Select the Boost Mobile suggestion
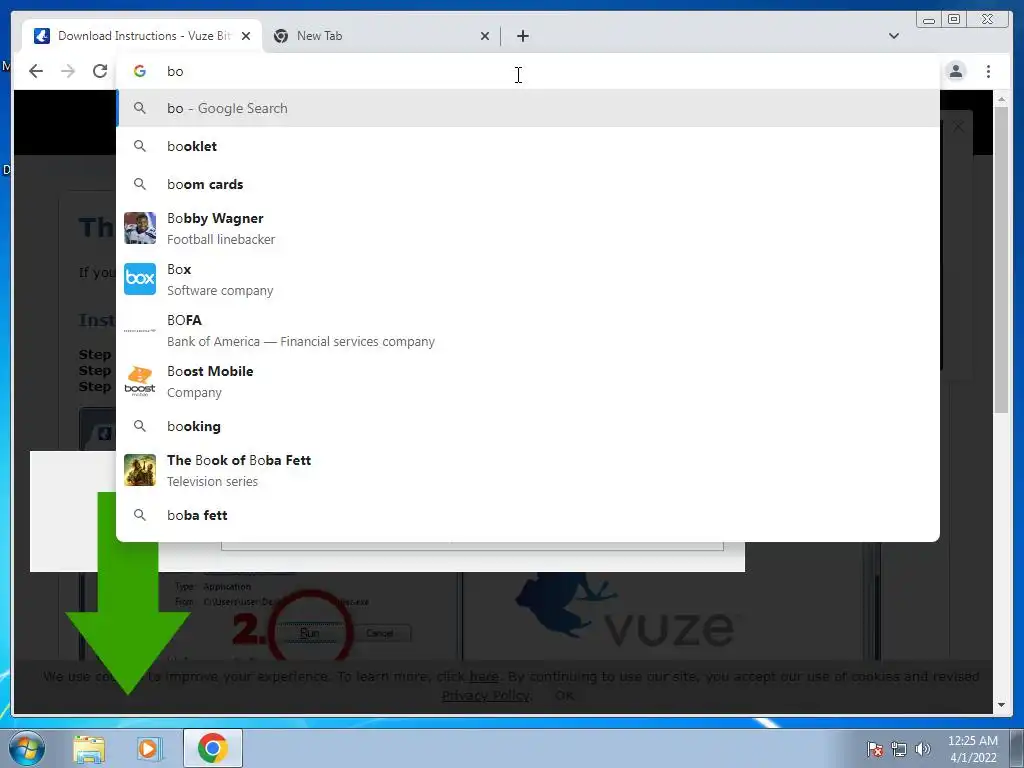The width and height of the screenshot is (1024, 768). pos(528,381)
